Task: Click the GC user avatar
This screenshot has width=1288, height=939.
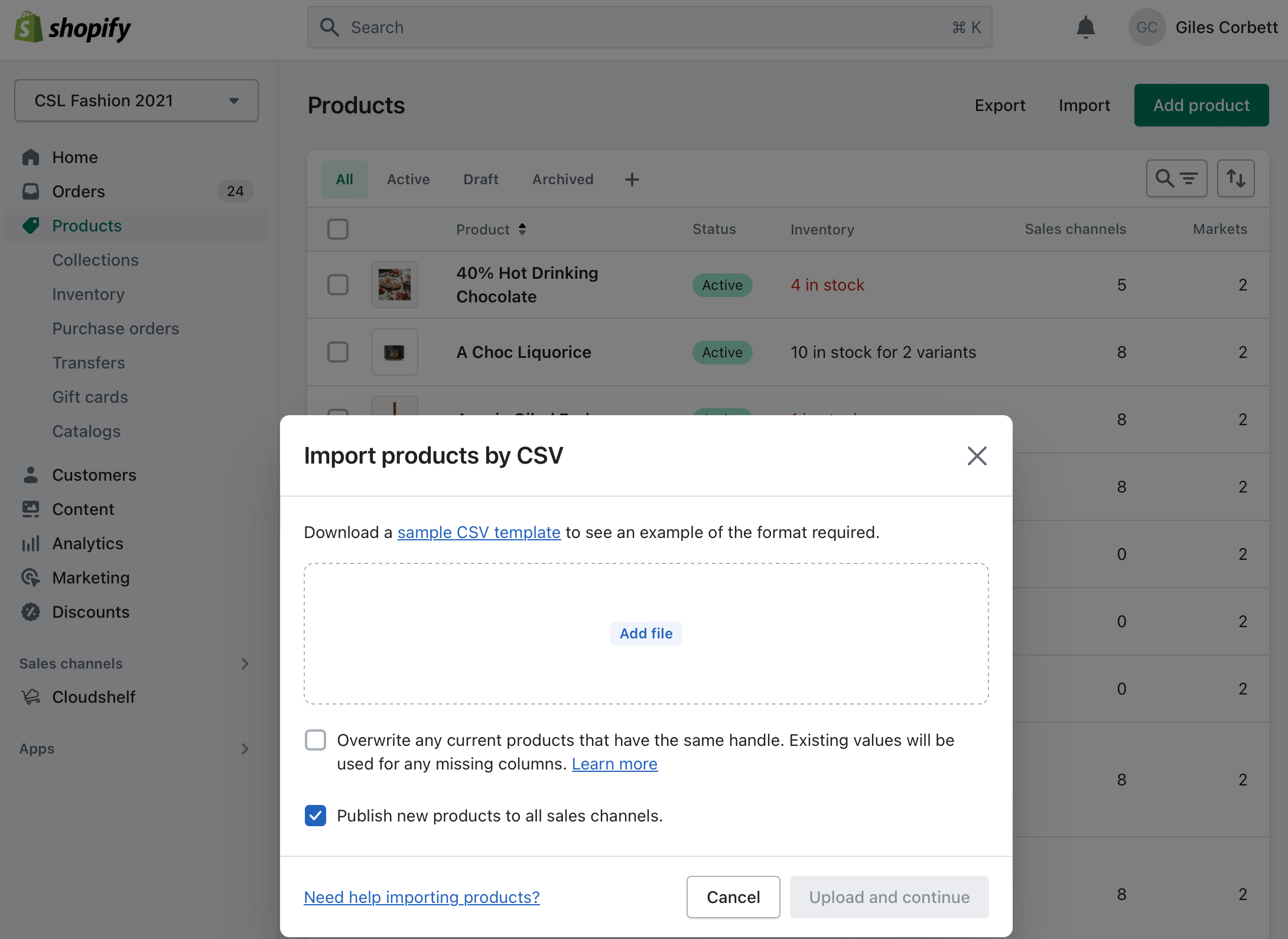Action: point(1147,27)
